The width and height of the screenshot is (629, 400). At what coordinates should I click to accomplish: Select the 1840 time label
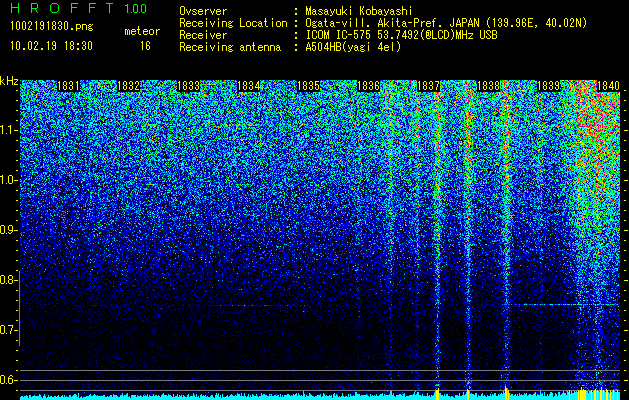[609, 86]
